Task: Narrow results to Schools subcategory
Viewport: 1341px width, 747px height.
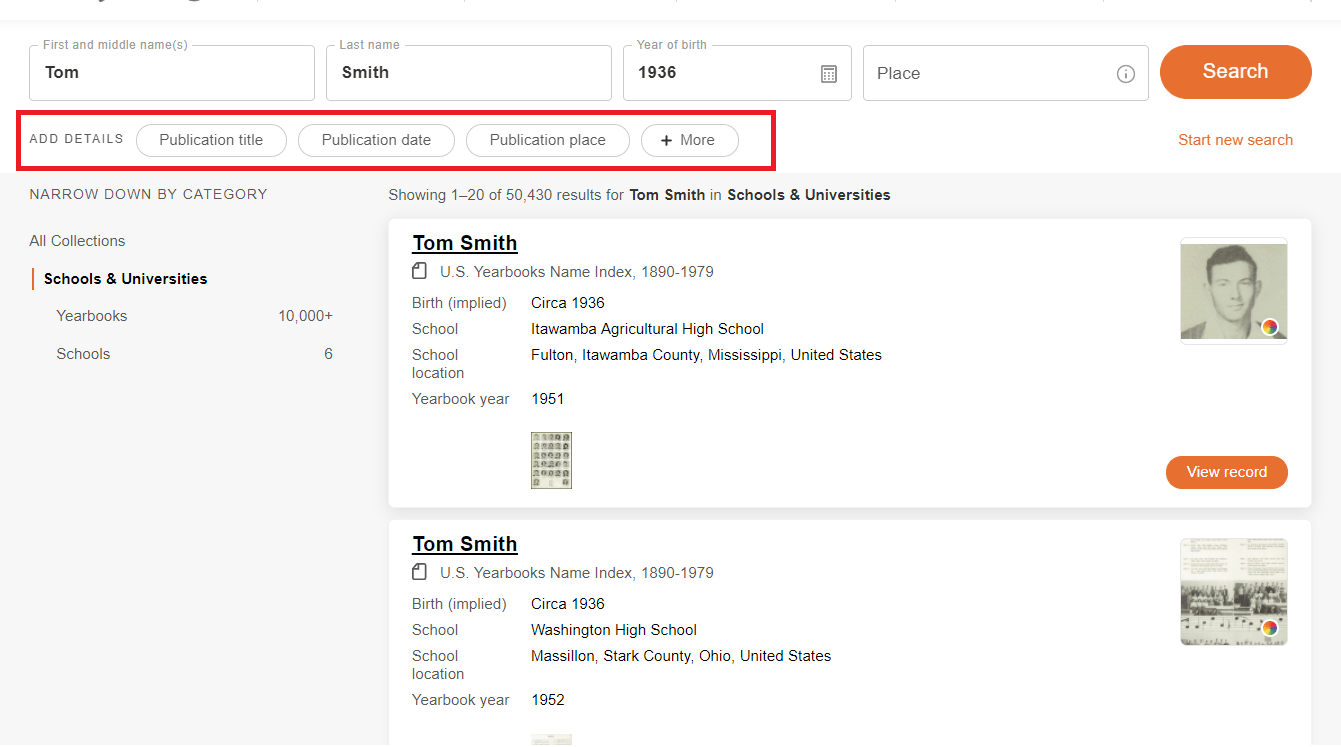Action: tap(83, 354)
